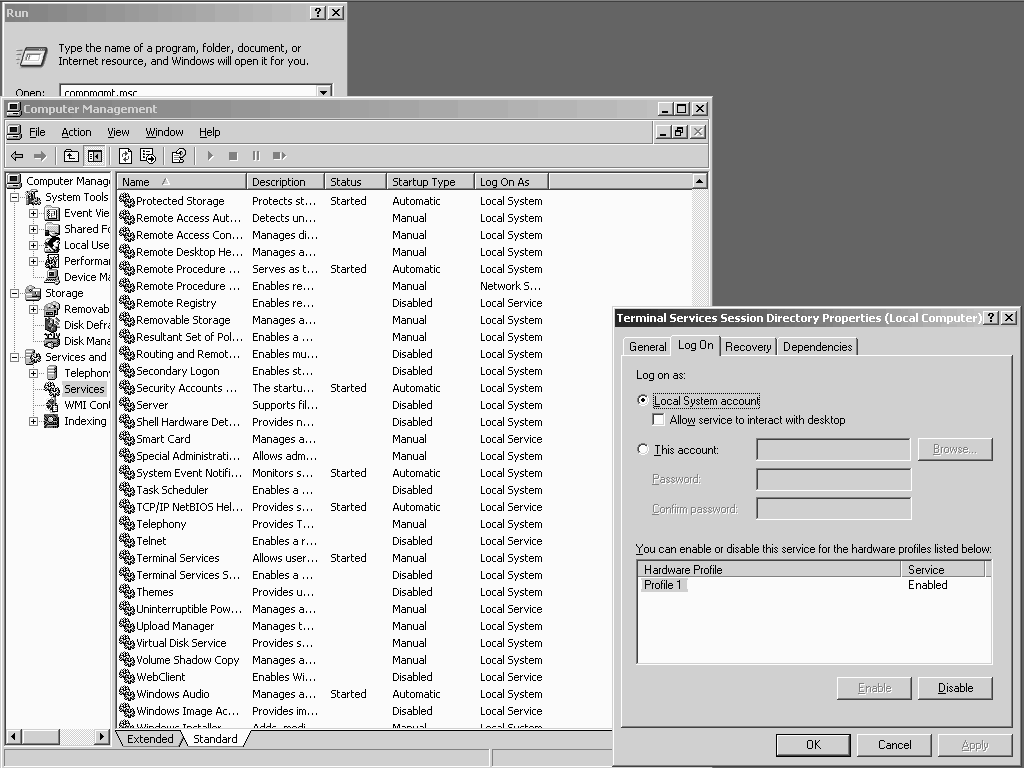
Task: Collapse the System Tools tree node
Action: (x=14, y=197)
